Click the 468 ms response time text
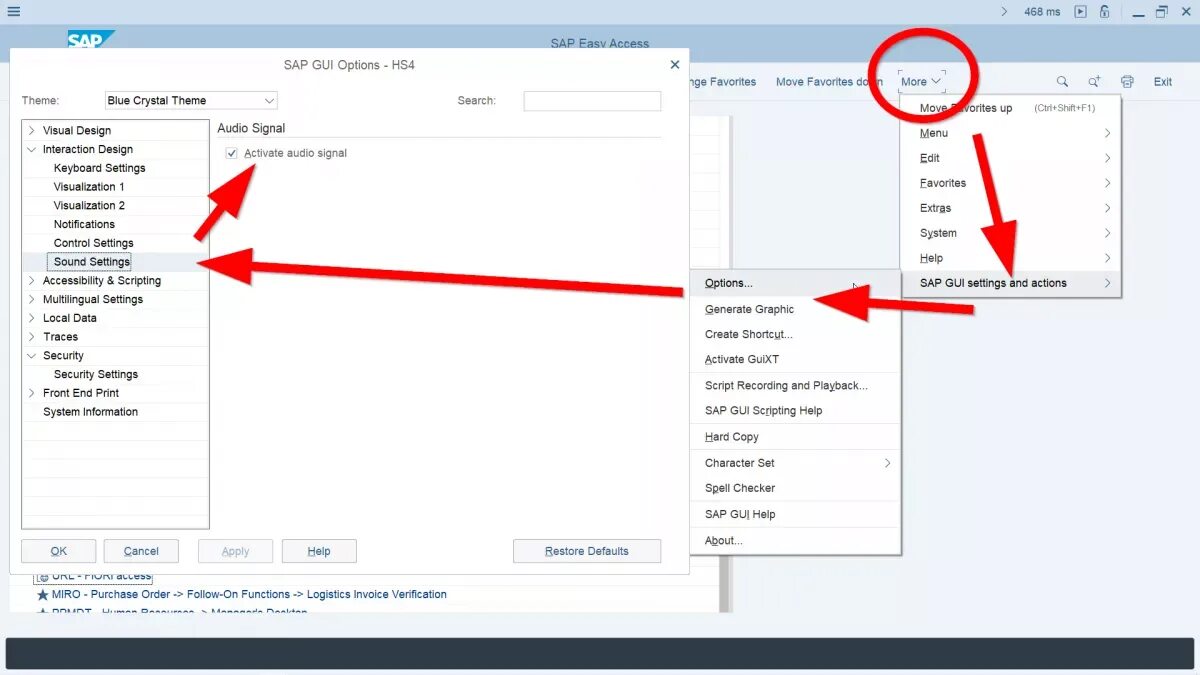 click(1043, 12)
